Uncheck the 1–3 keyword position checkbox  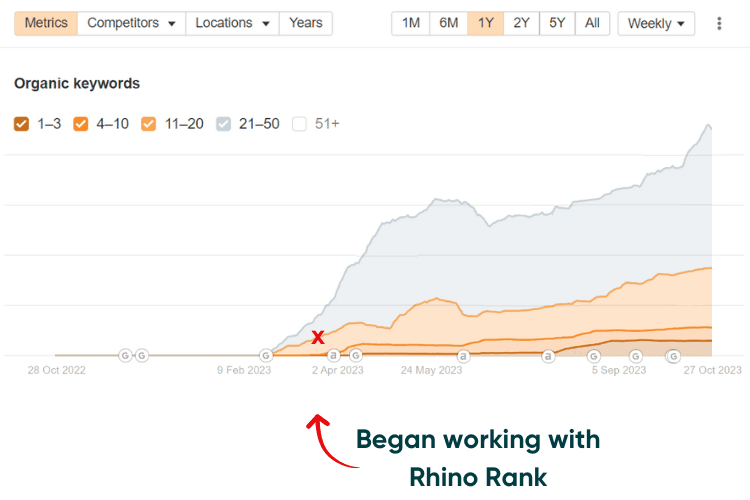click(x=22, y=124)
